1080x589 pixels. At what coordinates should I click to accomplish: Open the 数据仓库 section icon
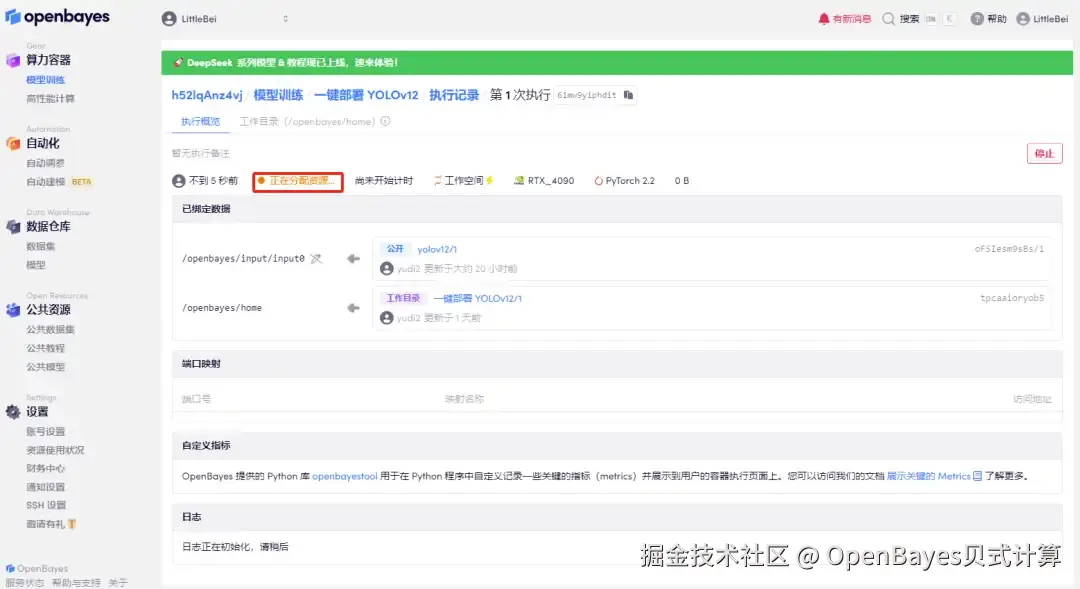click(x=13, y=227)
